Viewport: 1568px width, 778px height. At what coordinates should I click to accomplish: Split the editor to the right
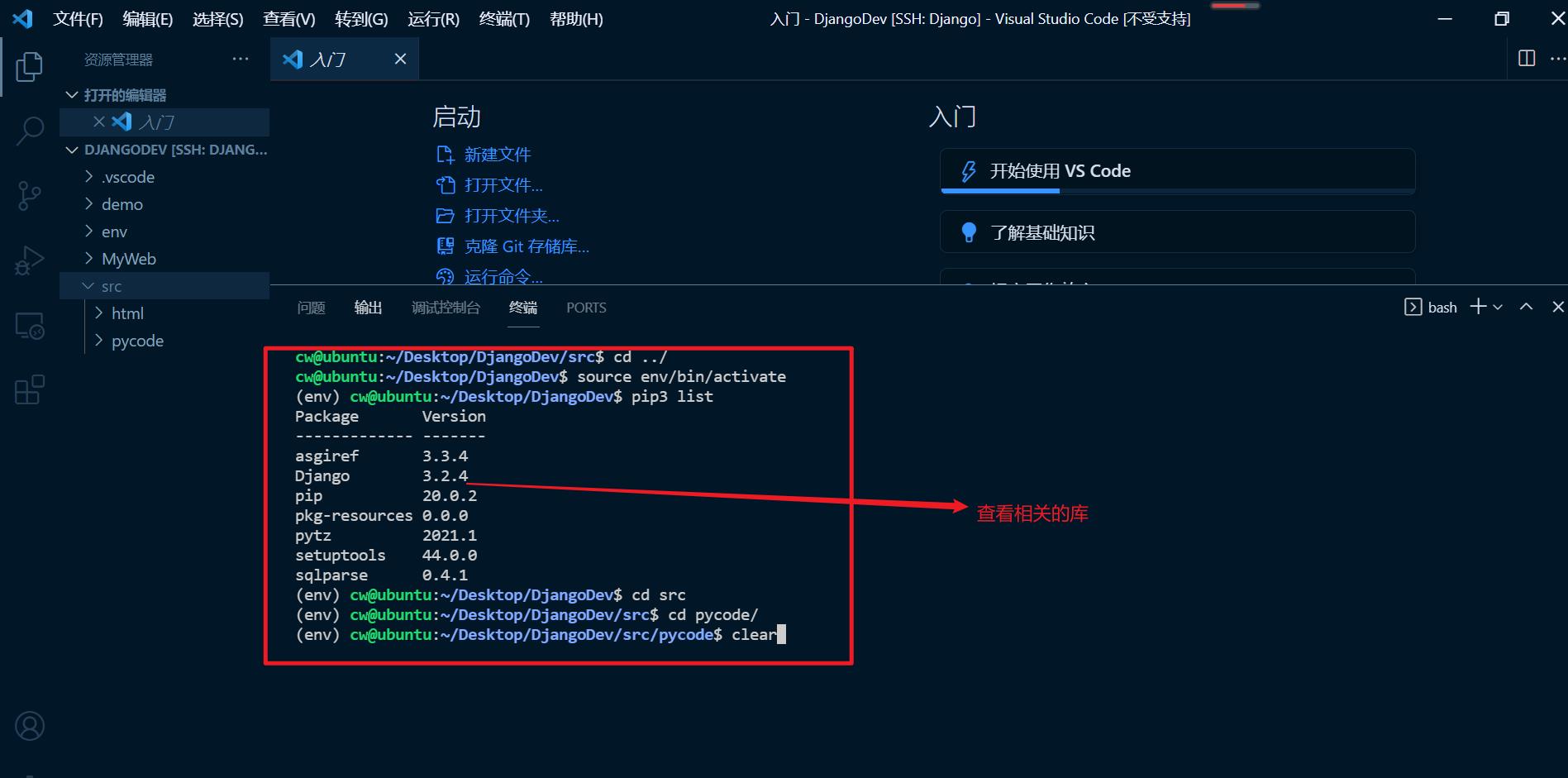pos(1527,58)
